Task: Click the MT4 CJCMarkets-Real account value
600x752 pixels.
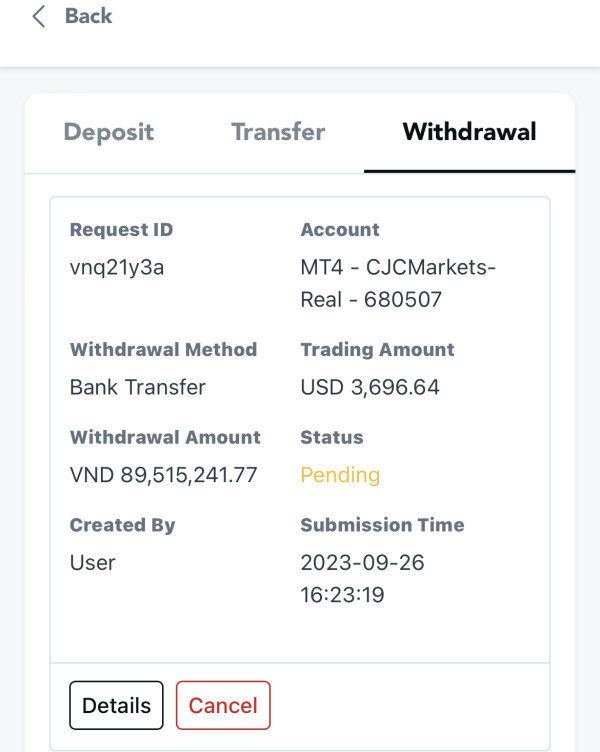Action: 397,284
